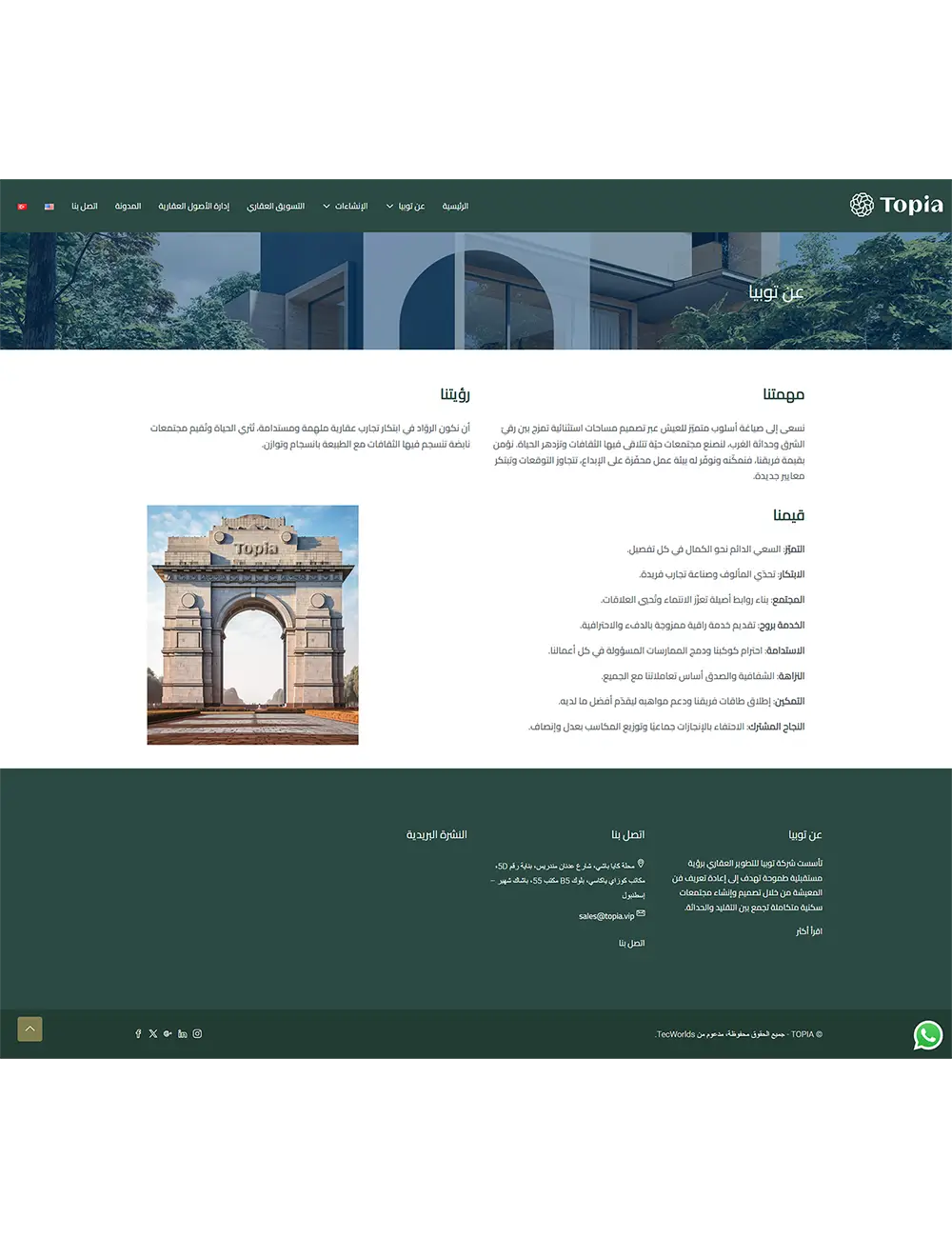This screenshot has width=952, height=1238.
Task: Open التسويق العقاري nav item
Action: click(275, 207)
